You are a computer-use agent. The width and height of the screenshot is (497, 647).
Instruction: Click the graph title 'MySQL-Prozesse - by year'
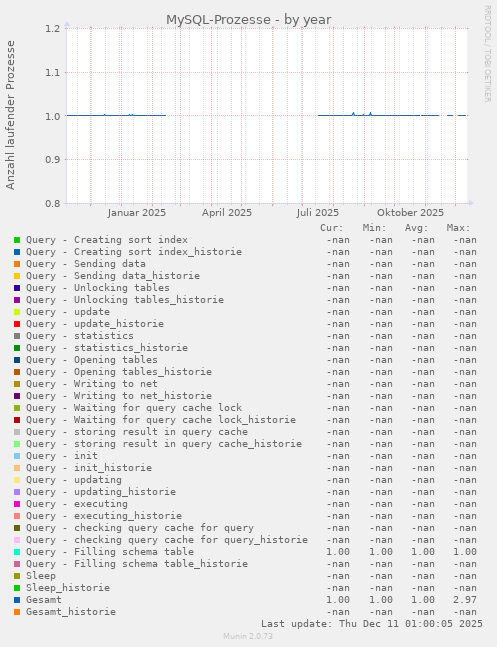pyautogui.click(x=248, y=19)
